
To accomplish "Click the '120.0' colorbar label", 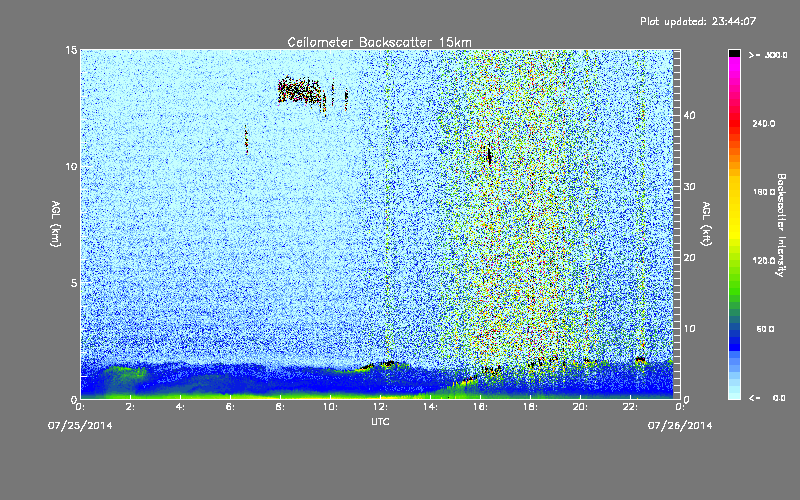I will (x=764, y=260).
